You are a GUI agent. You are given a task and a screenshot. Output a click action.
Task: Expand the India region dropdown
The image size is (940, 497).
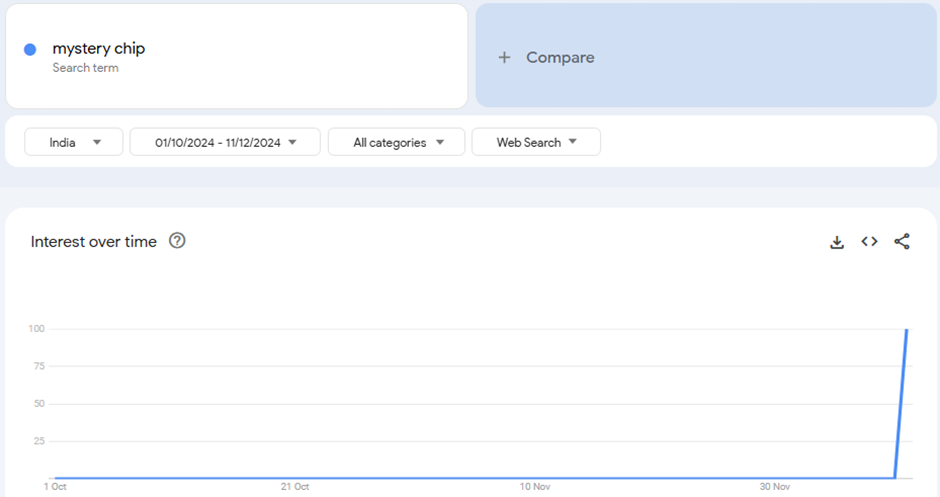click(74, 142)
